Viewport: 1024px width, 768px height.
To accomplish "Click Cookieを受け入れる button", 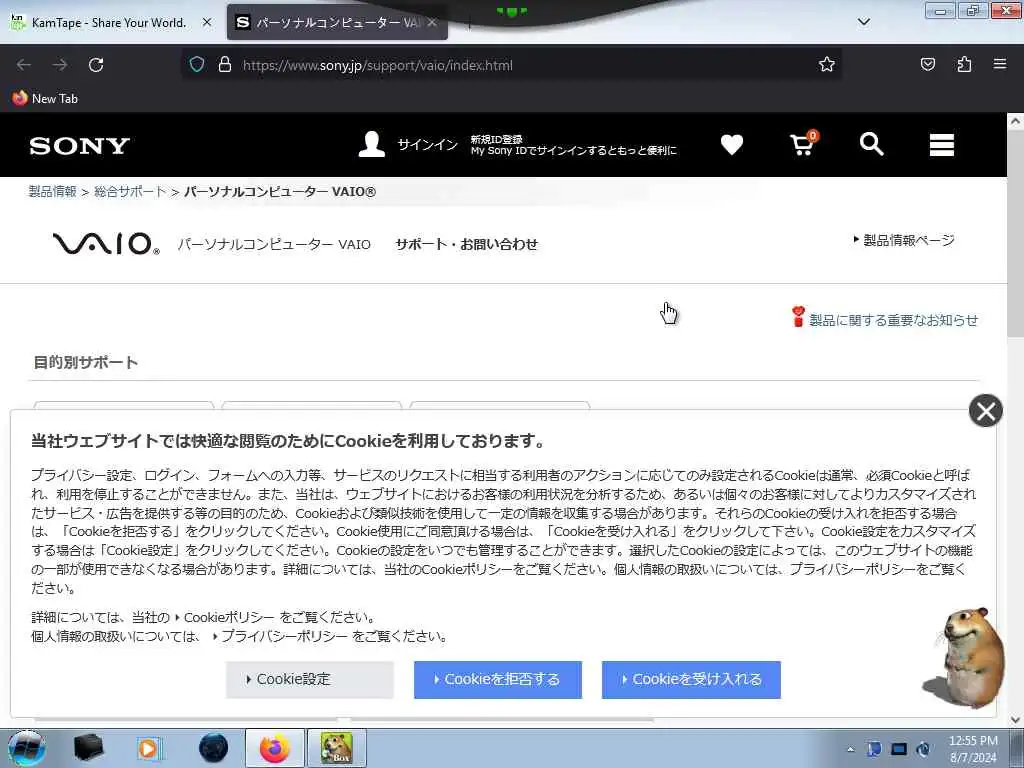I will [691, 679].
